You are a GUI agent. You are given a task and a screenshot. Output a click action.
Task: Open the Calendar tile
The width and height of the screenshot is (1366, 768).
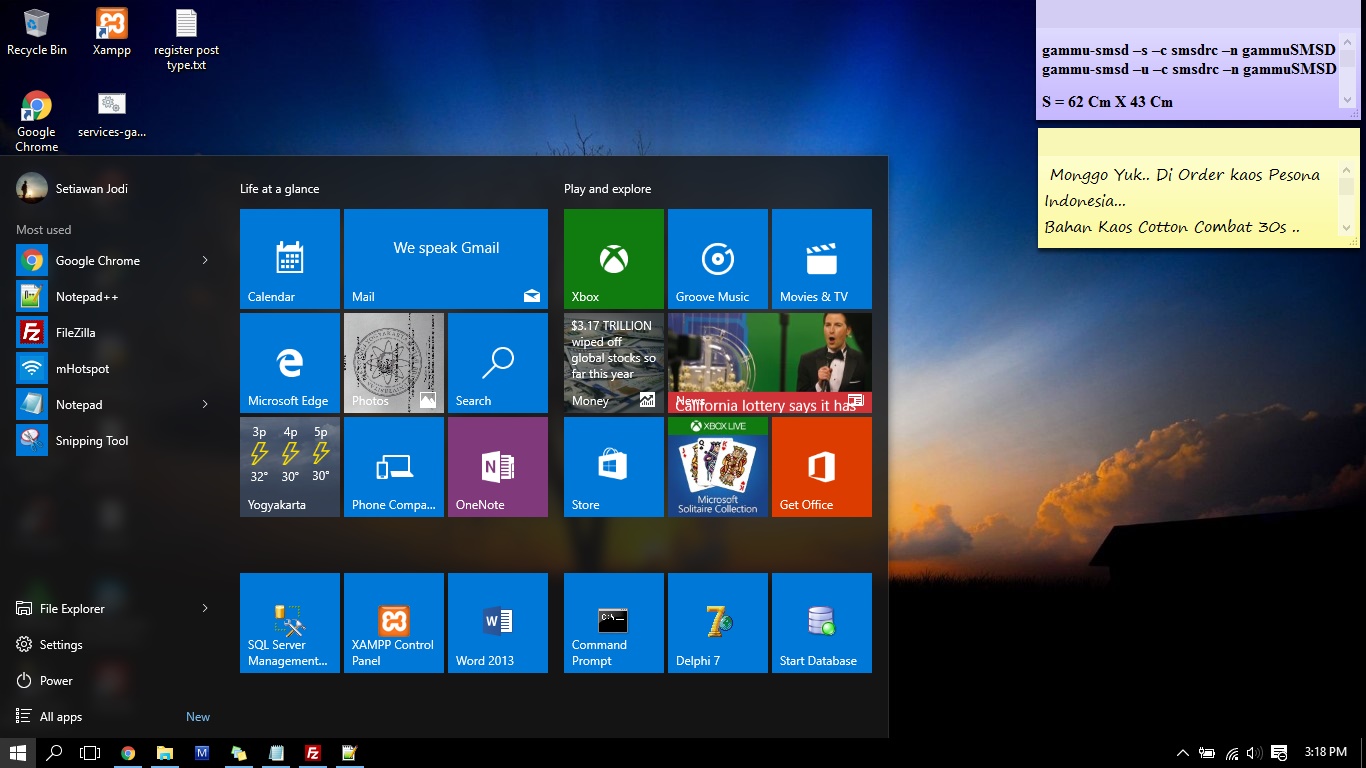(x=289, y=258)
